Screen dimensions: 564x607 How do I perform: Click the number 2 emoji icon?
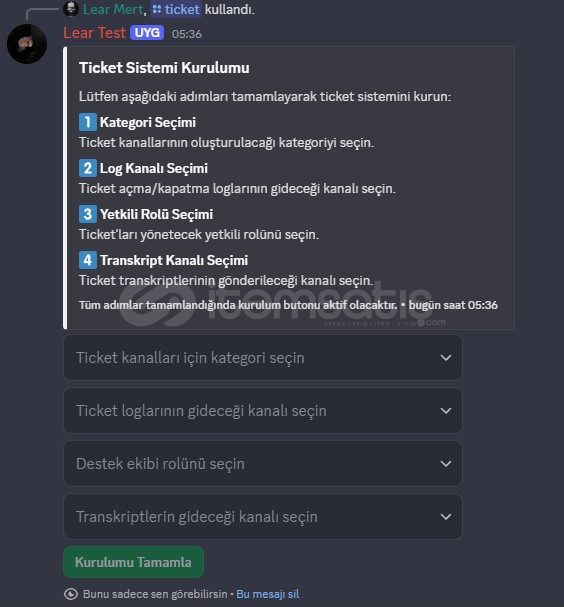(88, 168)
